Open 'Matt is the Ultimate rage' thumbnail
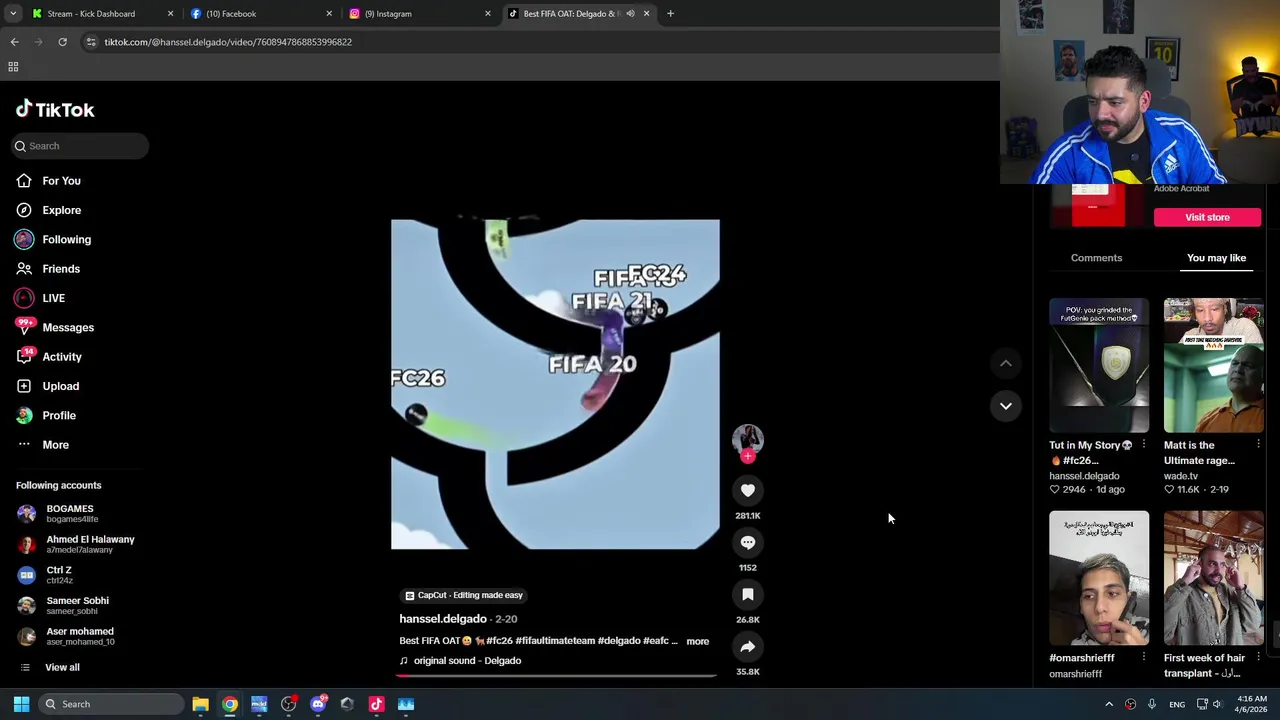Viewport: 1280px width, 720px height. pos(1213,365)
